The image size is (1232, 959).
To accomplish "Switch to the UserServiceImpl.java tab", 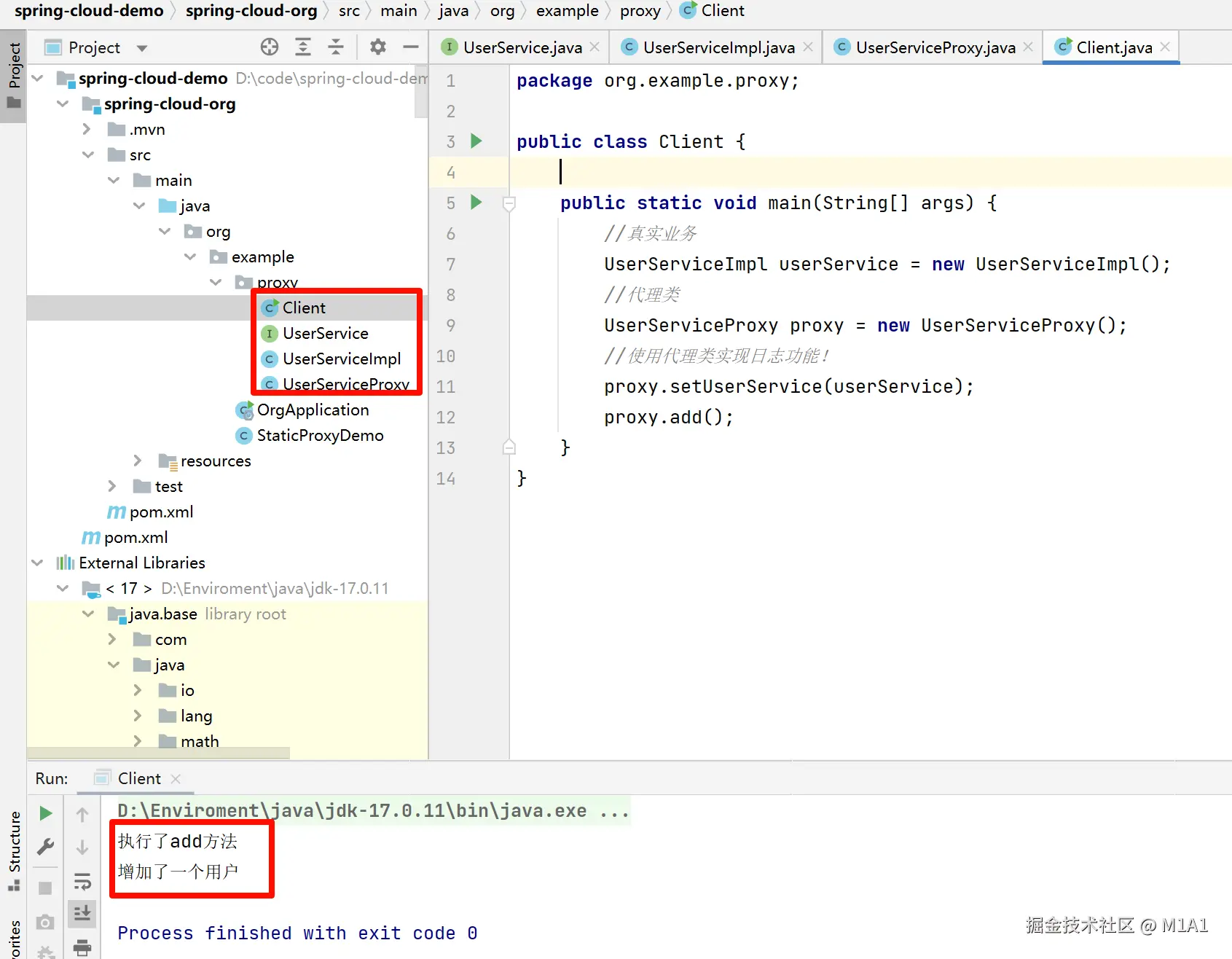I will 717,47.
